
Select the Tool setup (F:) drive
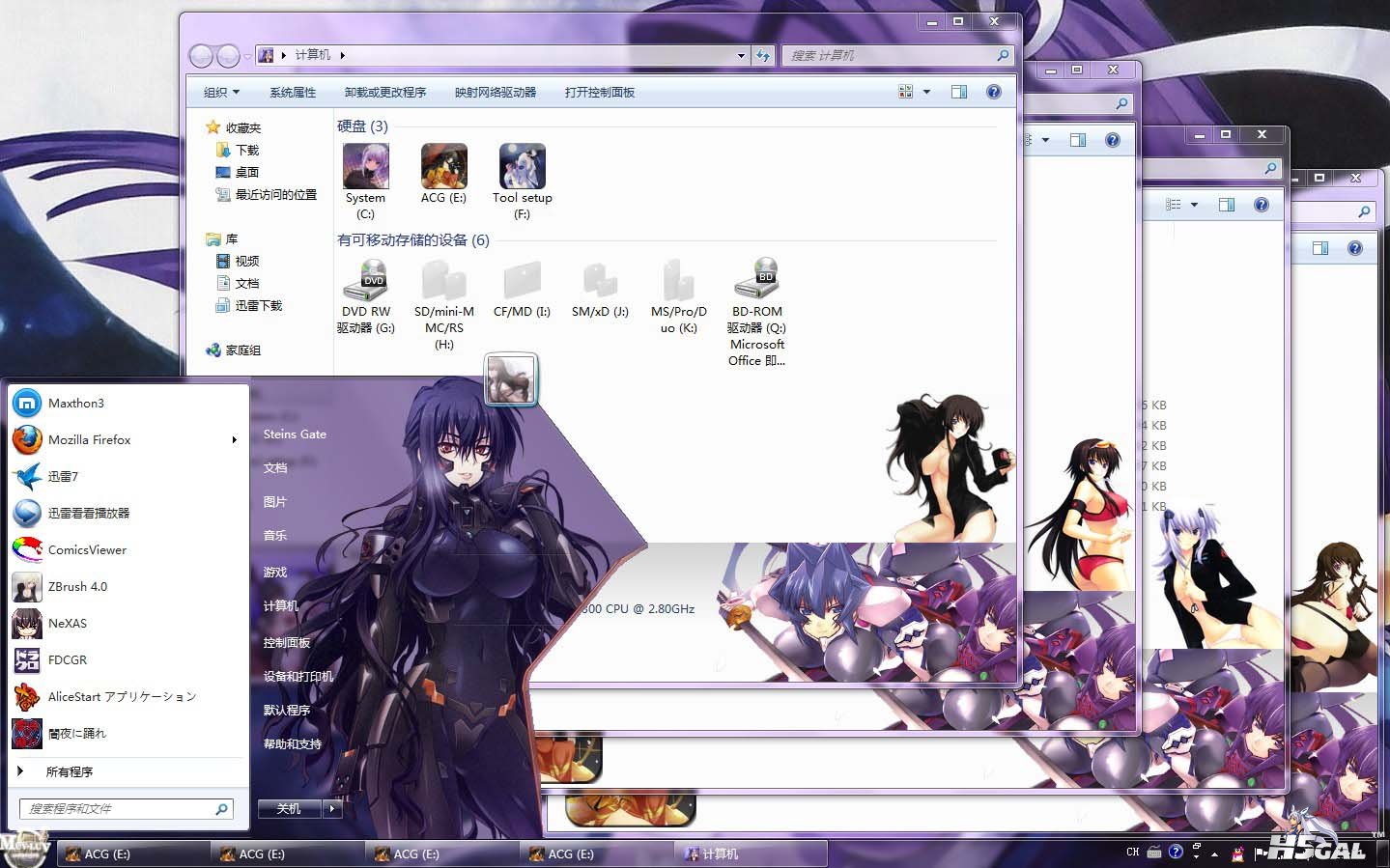pyautogui.click(x=522, y=182)
